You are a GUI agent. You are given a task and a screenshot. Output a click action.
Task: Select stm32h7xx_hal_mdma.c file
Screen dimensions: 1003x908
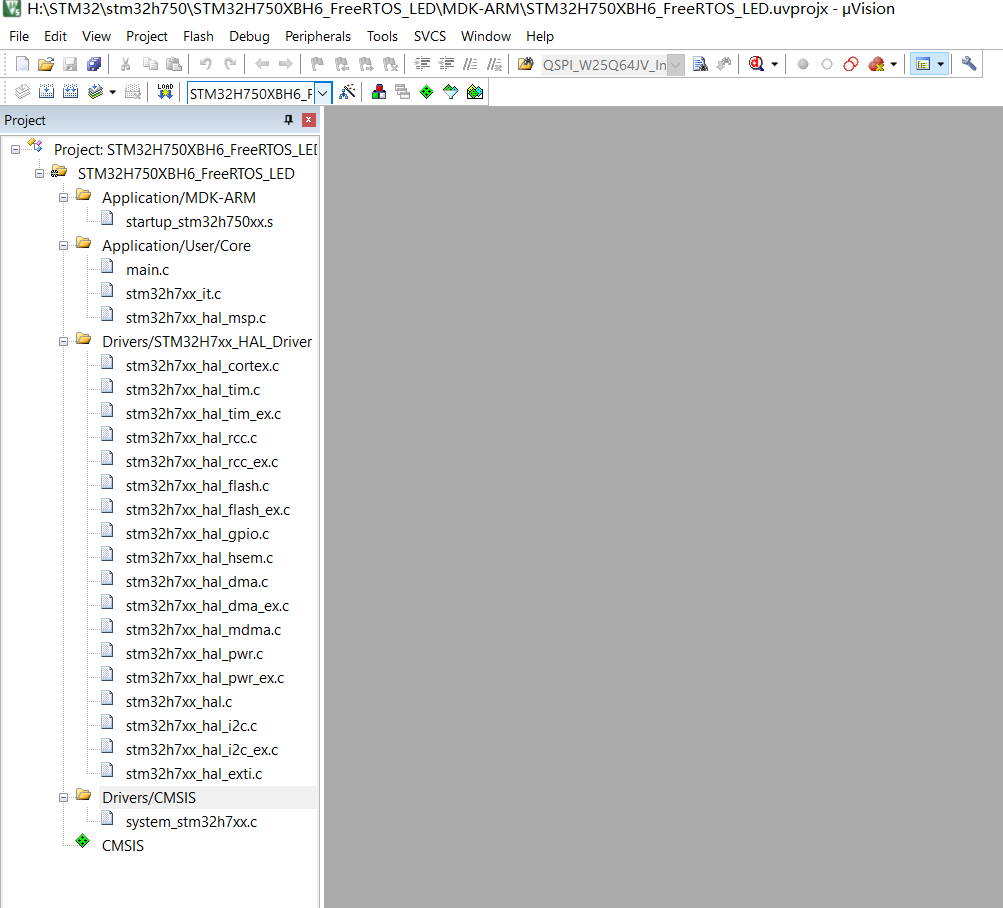(x=203, y=630)
